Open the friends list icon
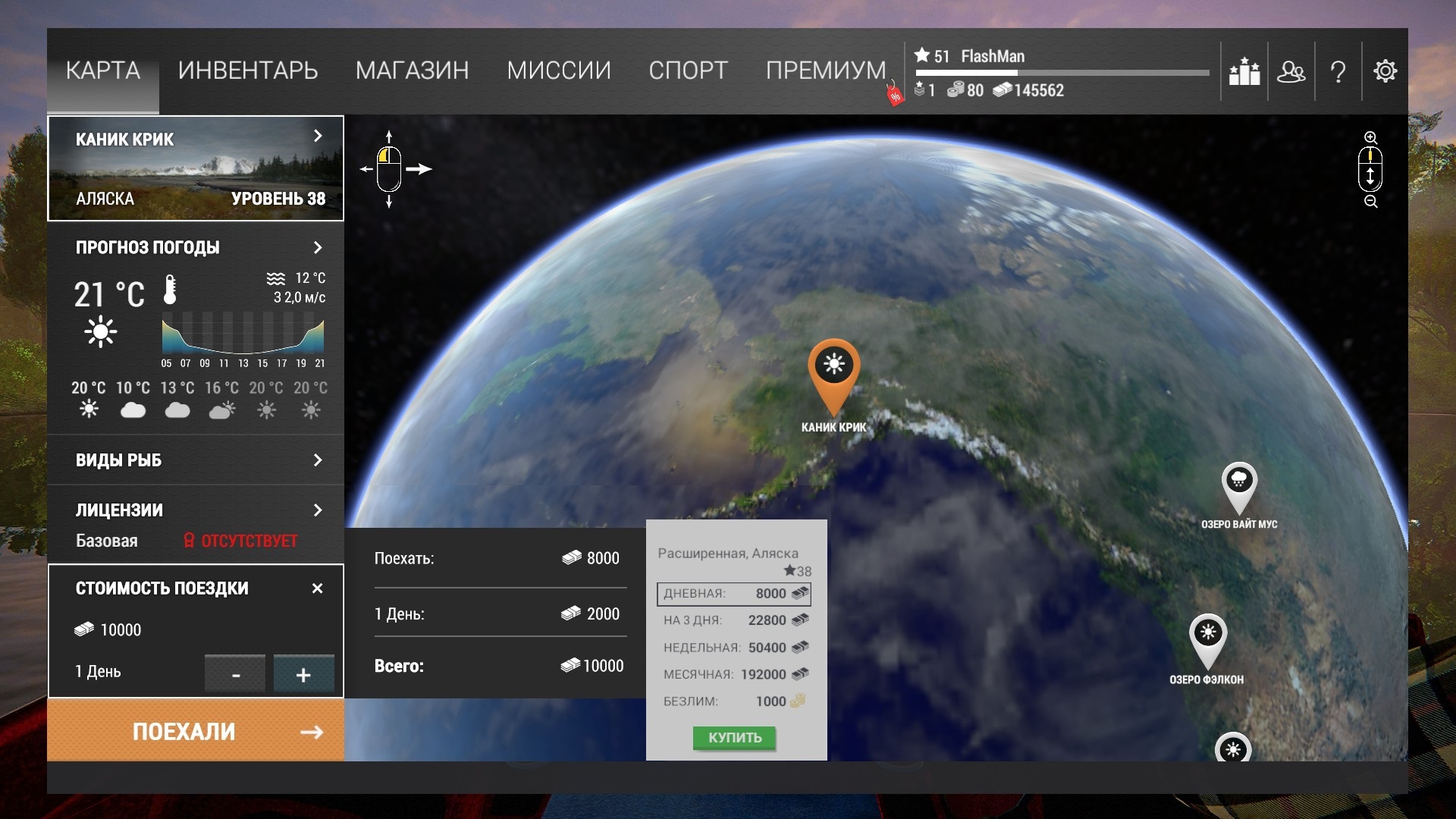1456x819 pixels. (x=1291, y=72)
